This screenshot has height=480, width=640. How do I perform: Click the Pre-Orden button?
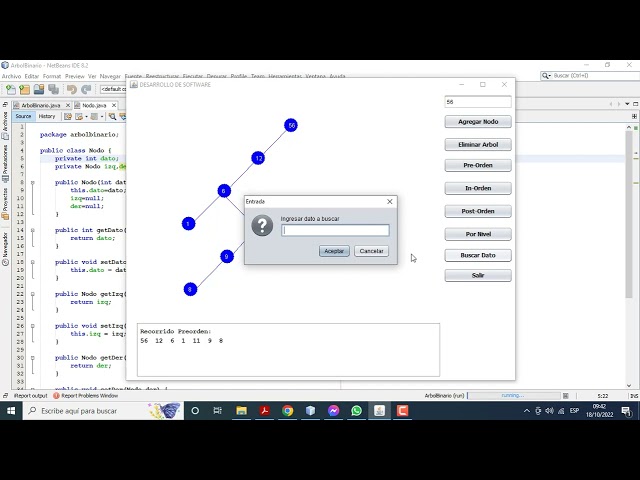478,165
